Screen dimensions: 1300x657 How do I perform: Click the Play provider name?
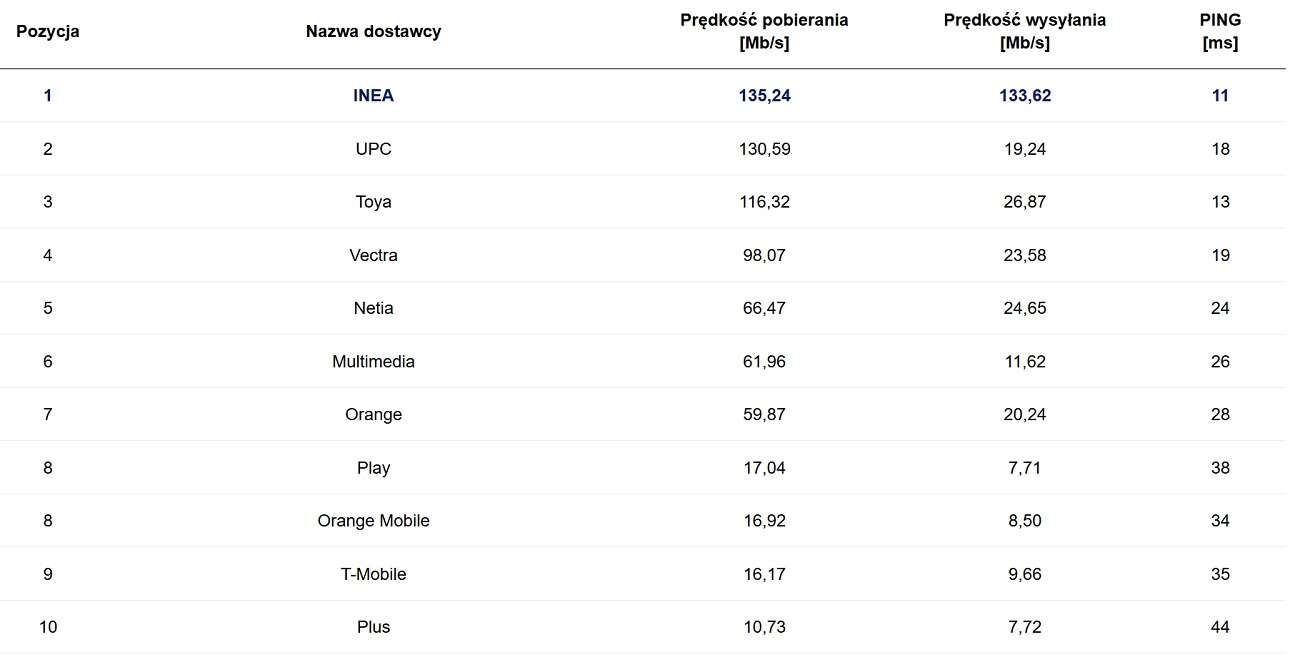[x=373, y=468]
